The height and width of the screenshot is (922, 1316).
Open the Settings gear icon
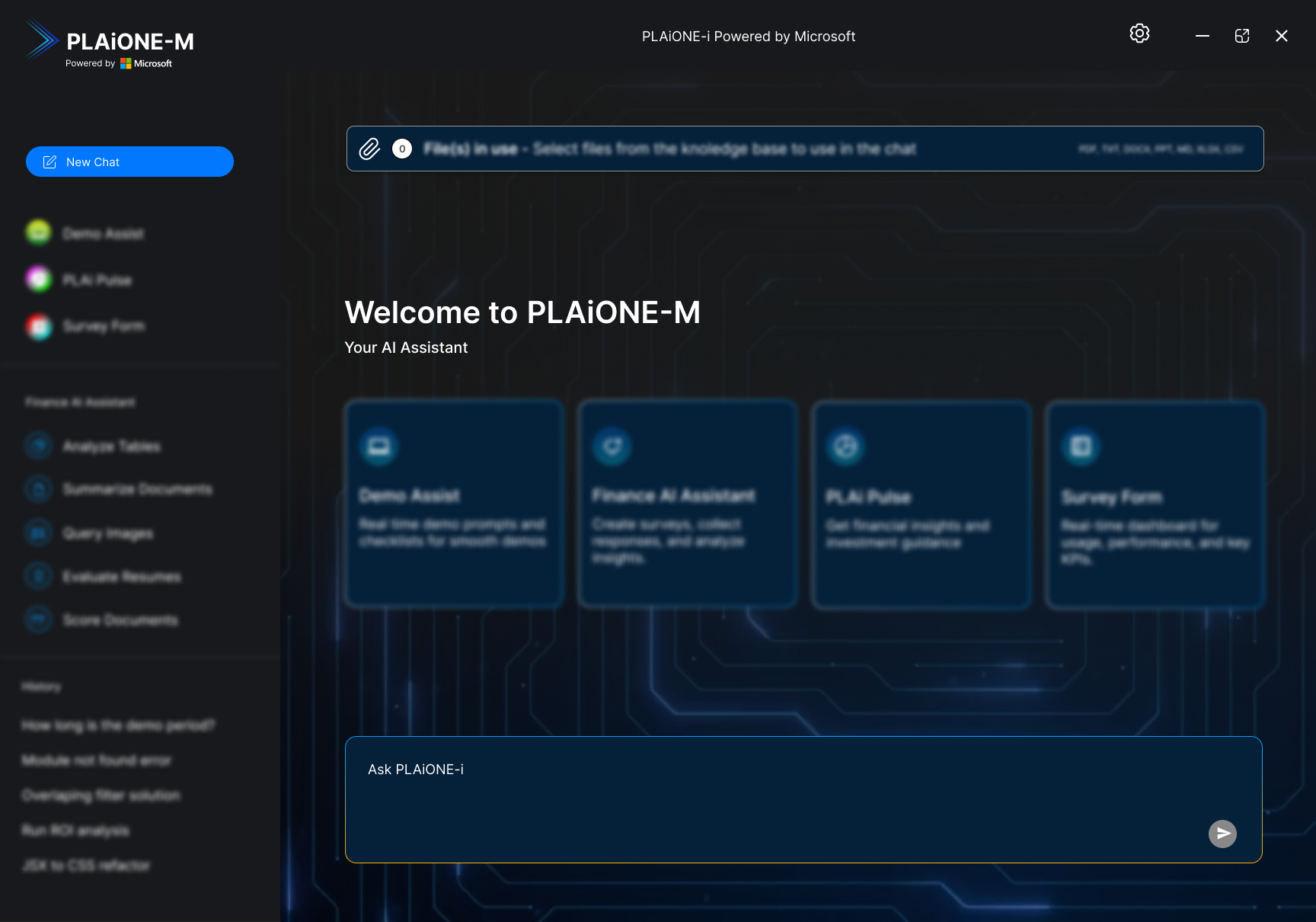(x=1139, y=34)
